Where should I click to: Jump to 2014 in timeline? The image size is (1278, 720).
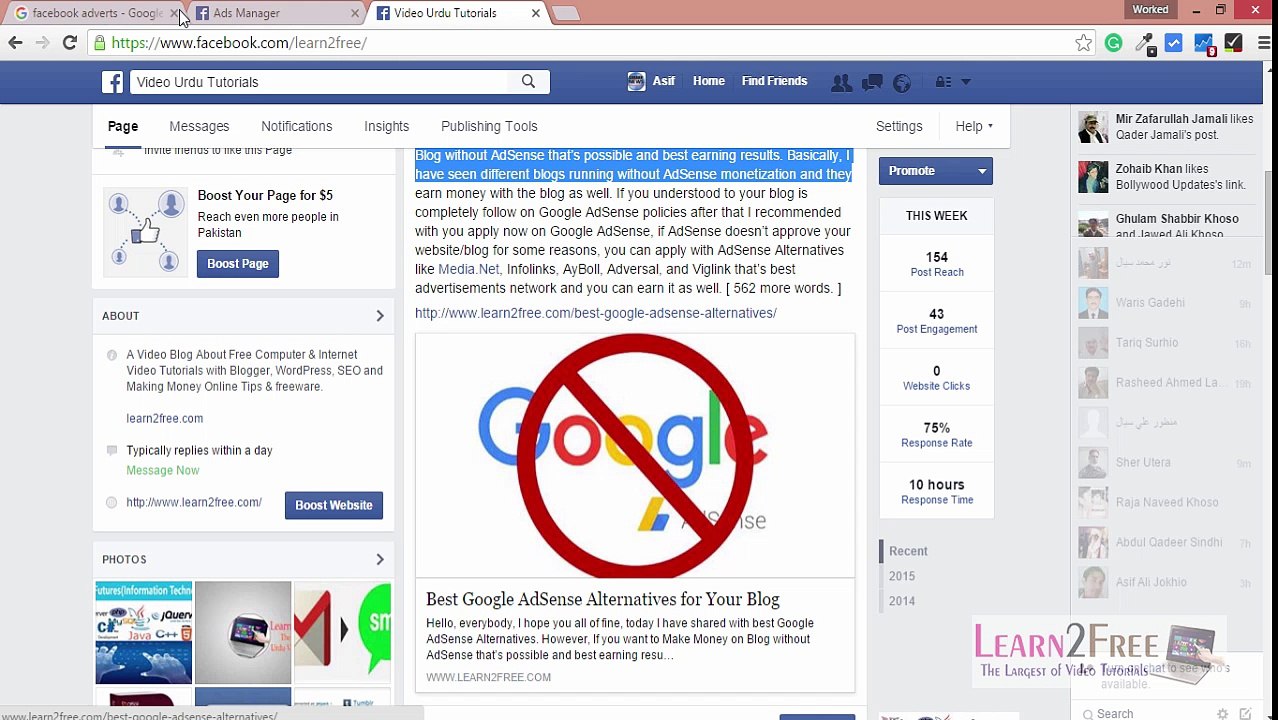point(902,601)
